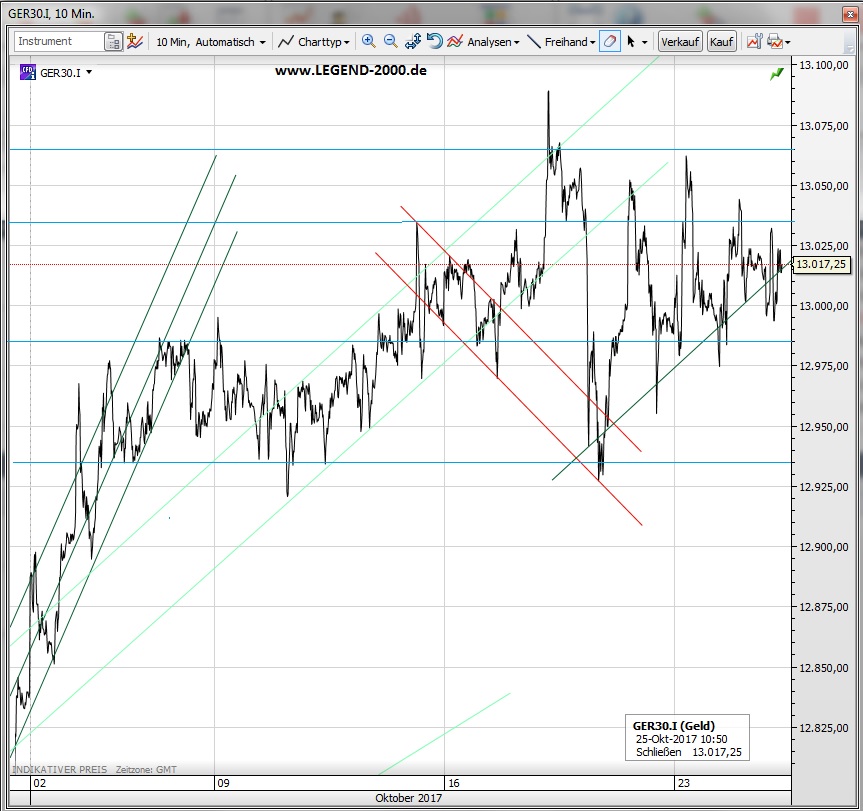Click the 13.000,00 price axis label
Screen dimensions: 863x811
[823, 306]
